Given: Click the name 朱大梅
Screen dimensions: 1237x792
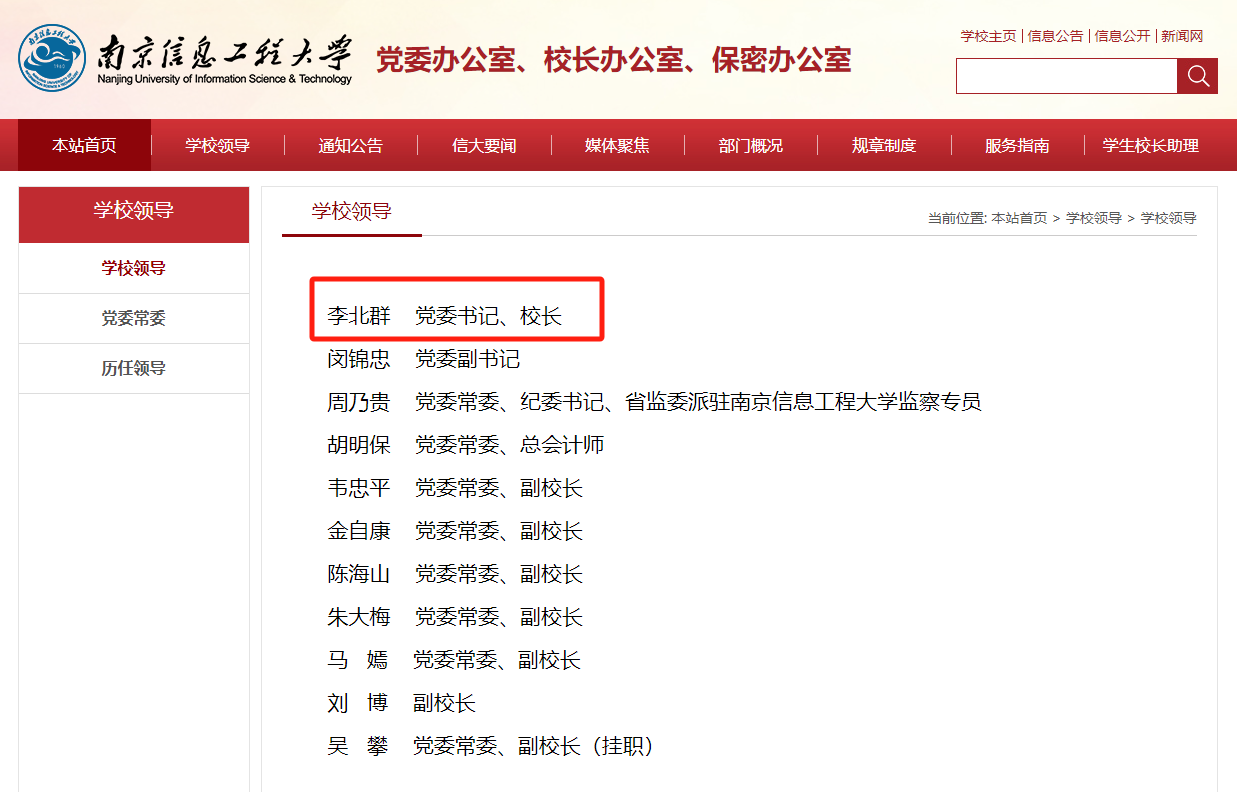Looking at the screenshot, I should pos(359,617).
